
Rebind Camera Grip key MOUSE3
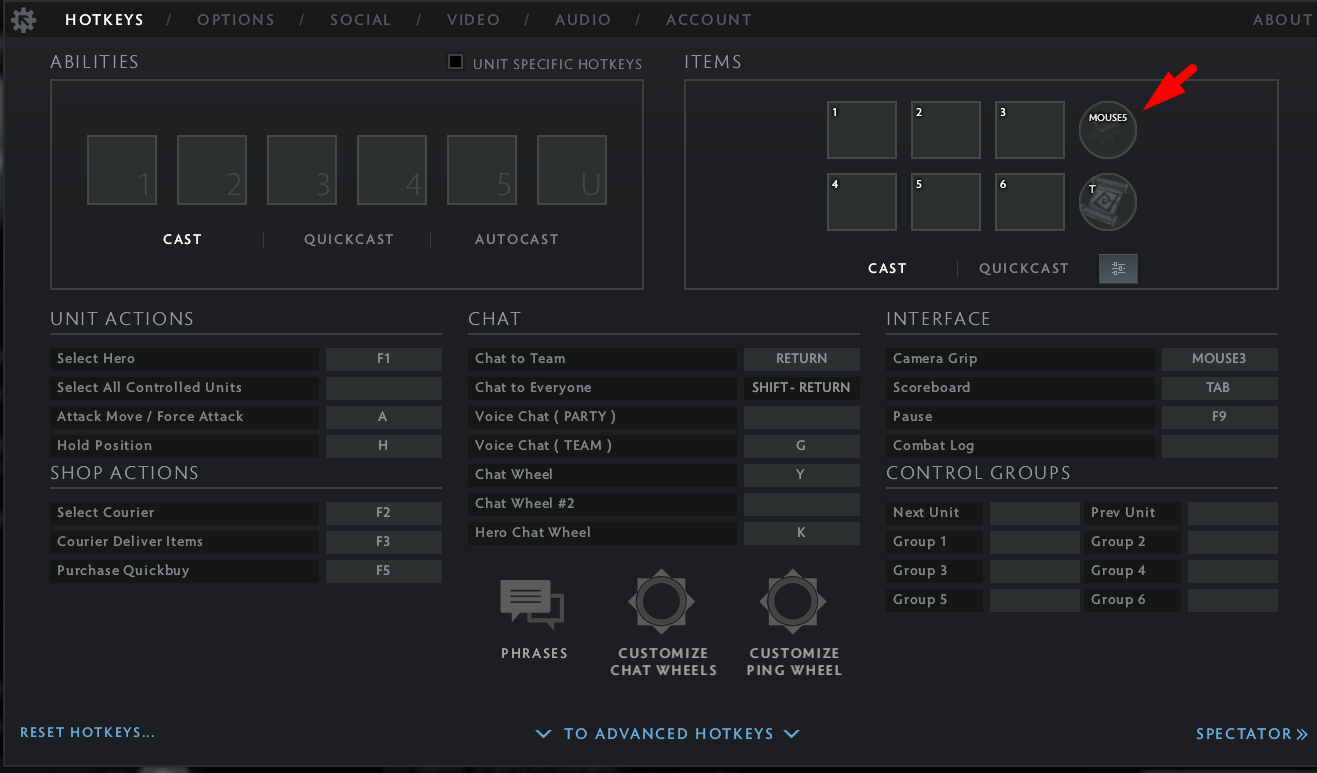(x=1220, y=359)
